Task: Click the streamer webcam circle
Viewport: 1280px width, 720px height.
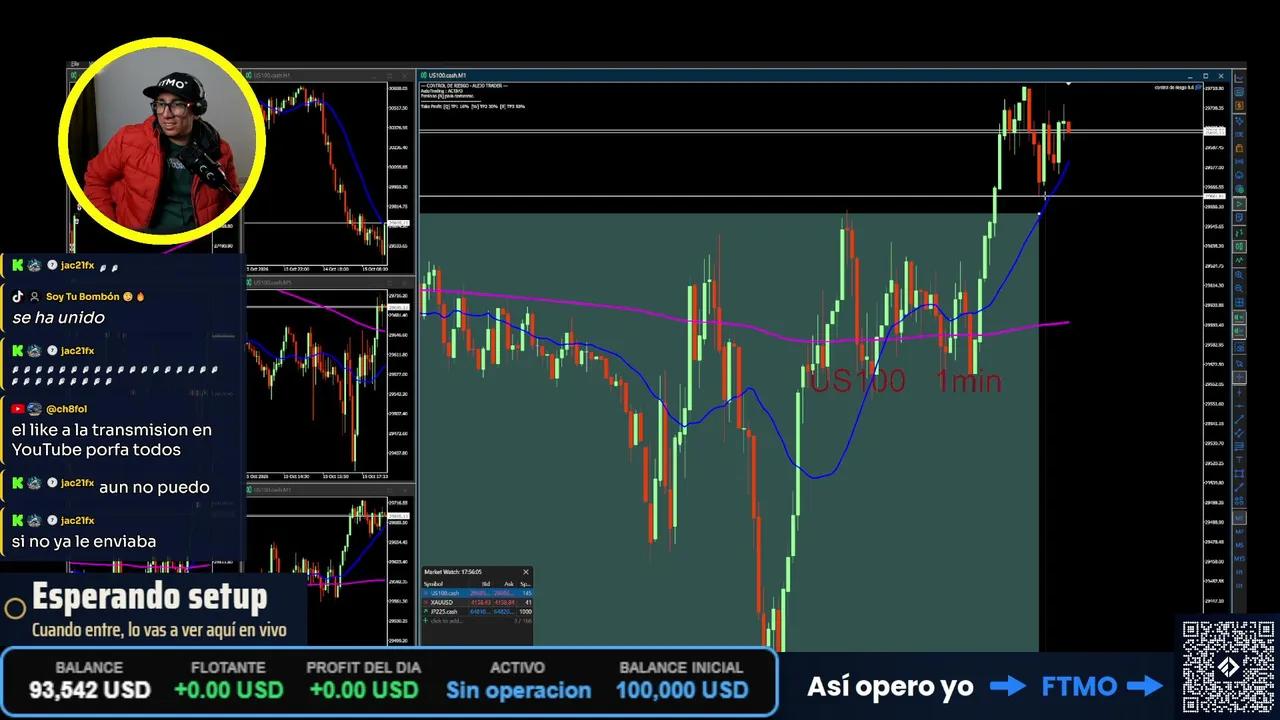Action: click(x=161, y=142)
